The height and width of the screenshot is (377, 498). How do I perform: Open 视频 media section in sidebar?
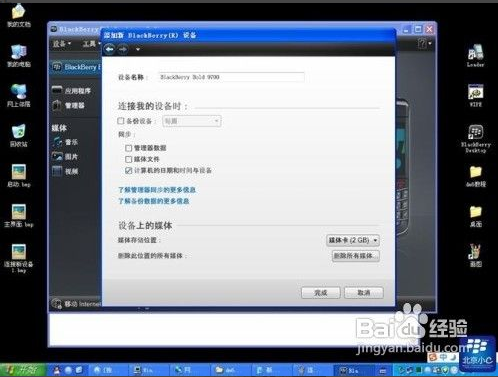[65, 171]
